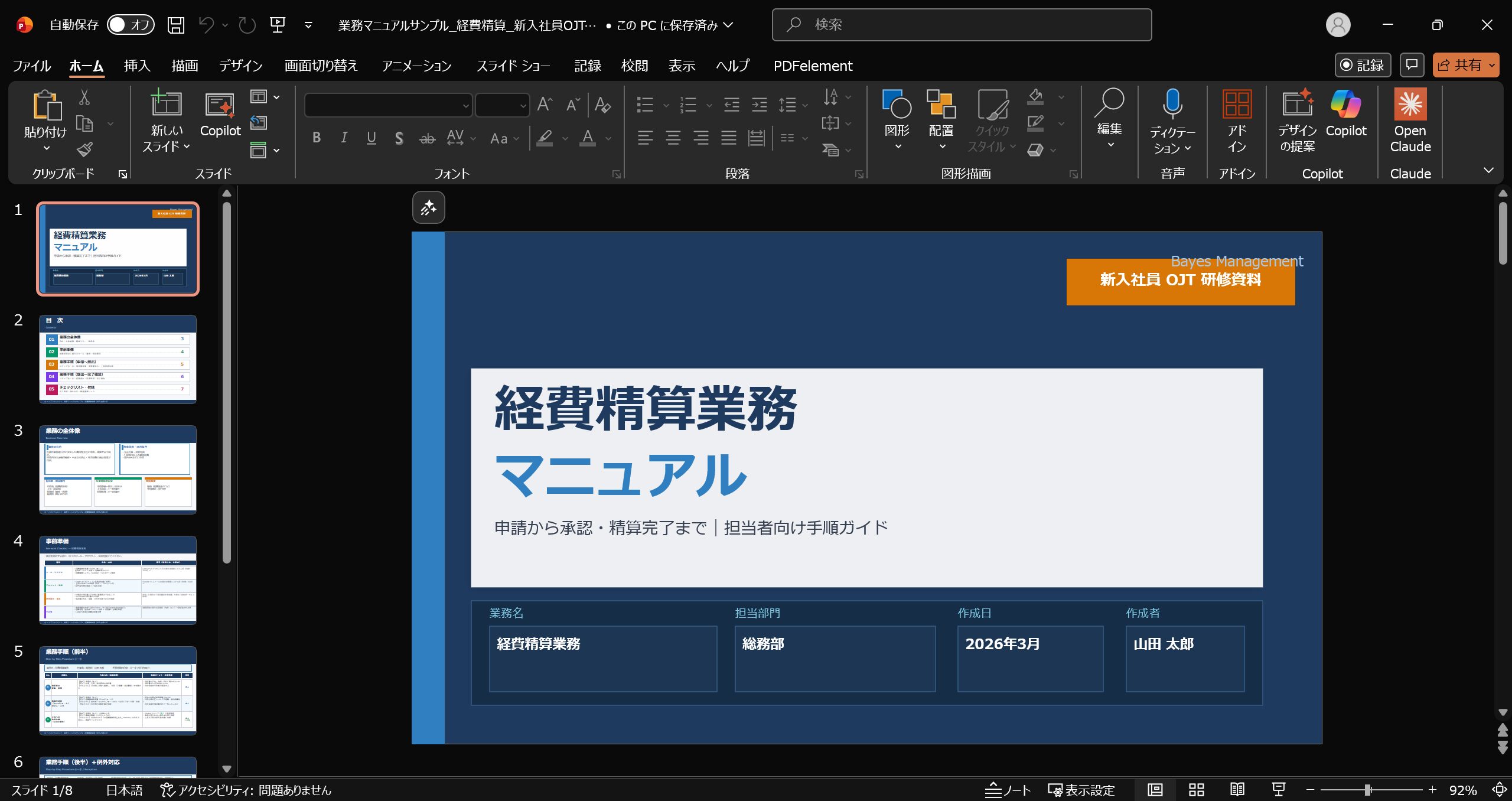Toggle the AutoSave (自動保存) switch

[x=131, y=25]
